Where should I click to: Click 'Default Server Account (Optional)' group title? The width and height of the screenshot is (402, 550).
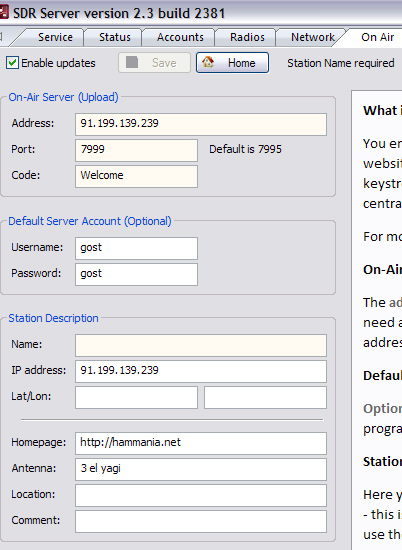90,221
